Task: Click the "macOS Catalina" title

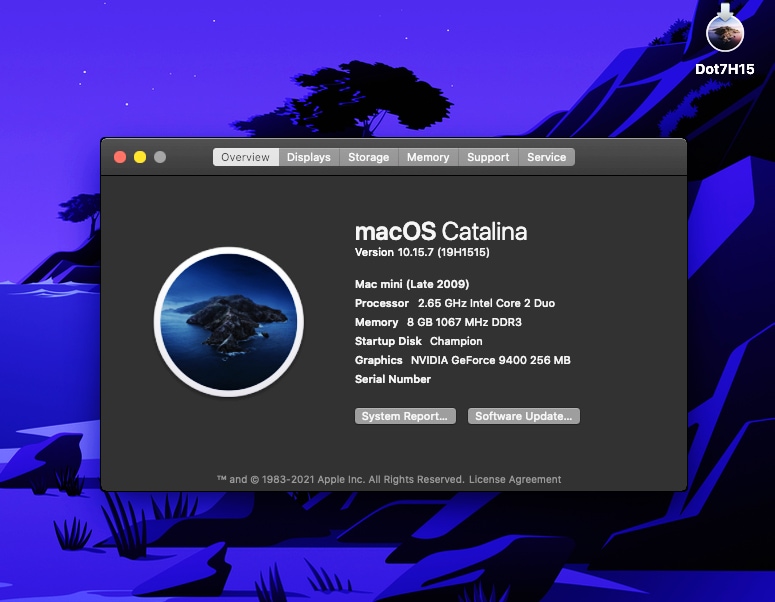Action: coord(441,231)
